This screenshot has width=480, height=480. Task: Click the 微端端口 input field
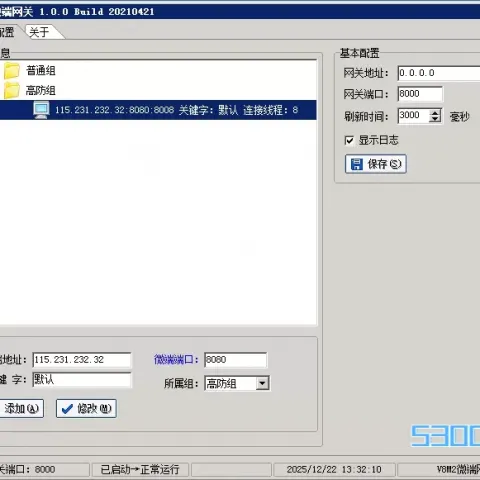[x=235, y=360]
